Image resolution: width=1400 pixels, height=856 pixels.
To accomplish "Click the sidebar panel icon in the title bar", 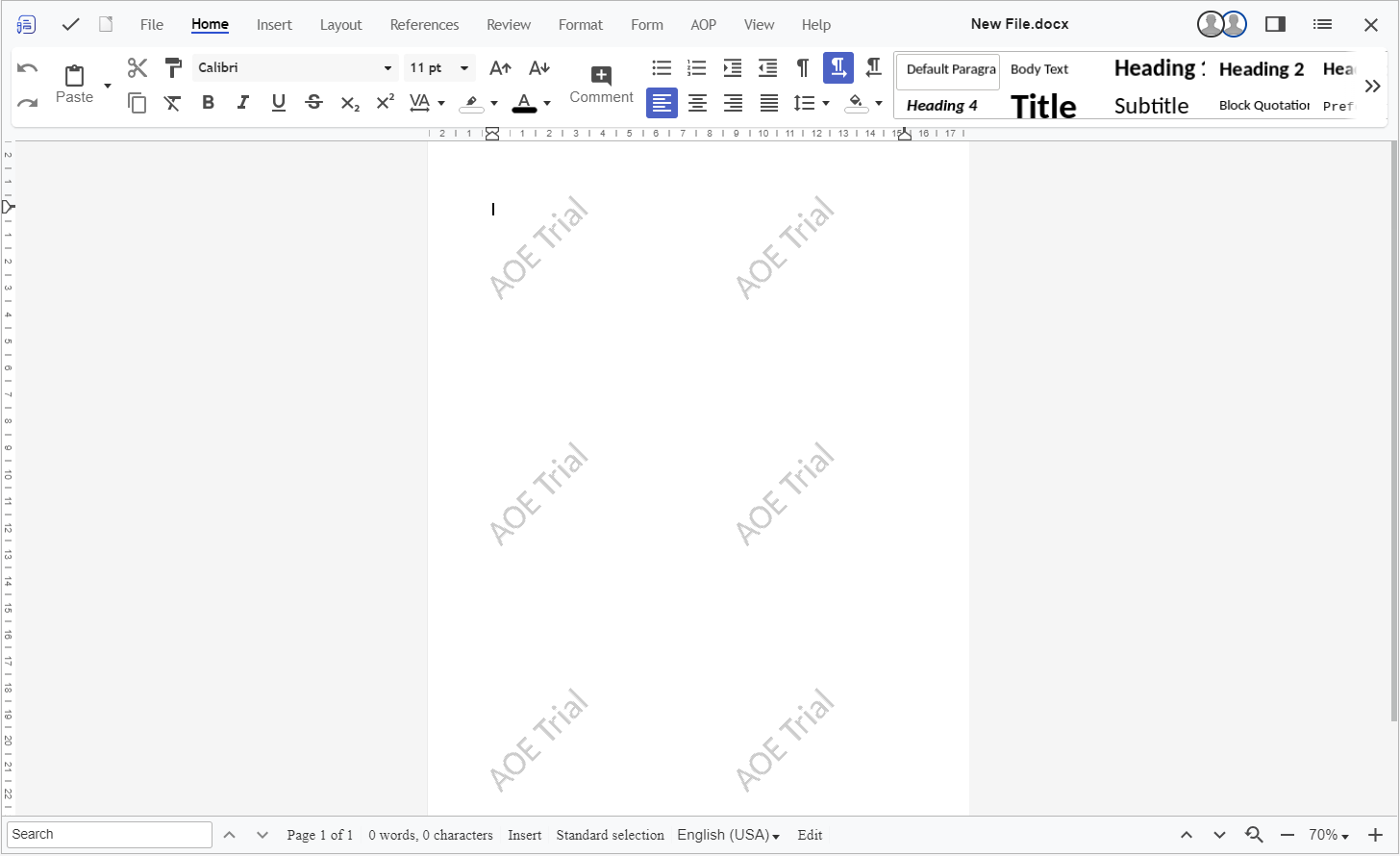I will point(1276,24).
